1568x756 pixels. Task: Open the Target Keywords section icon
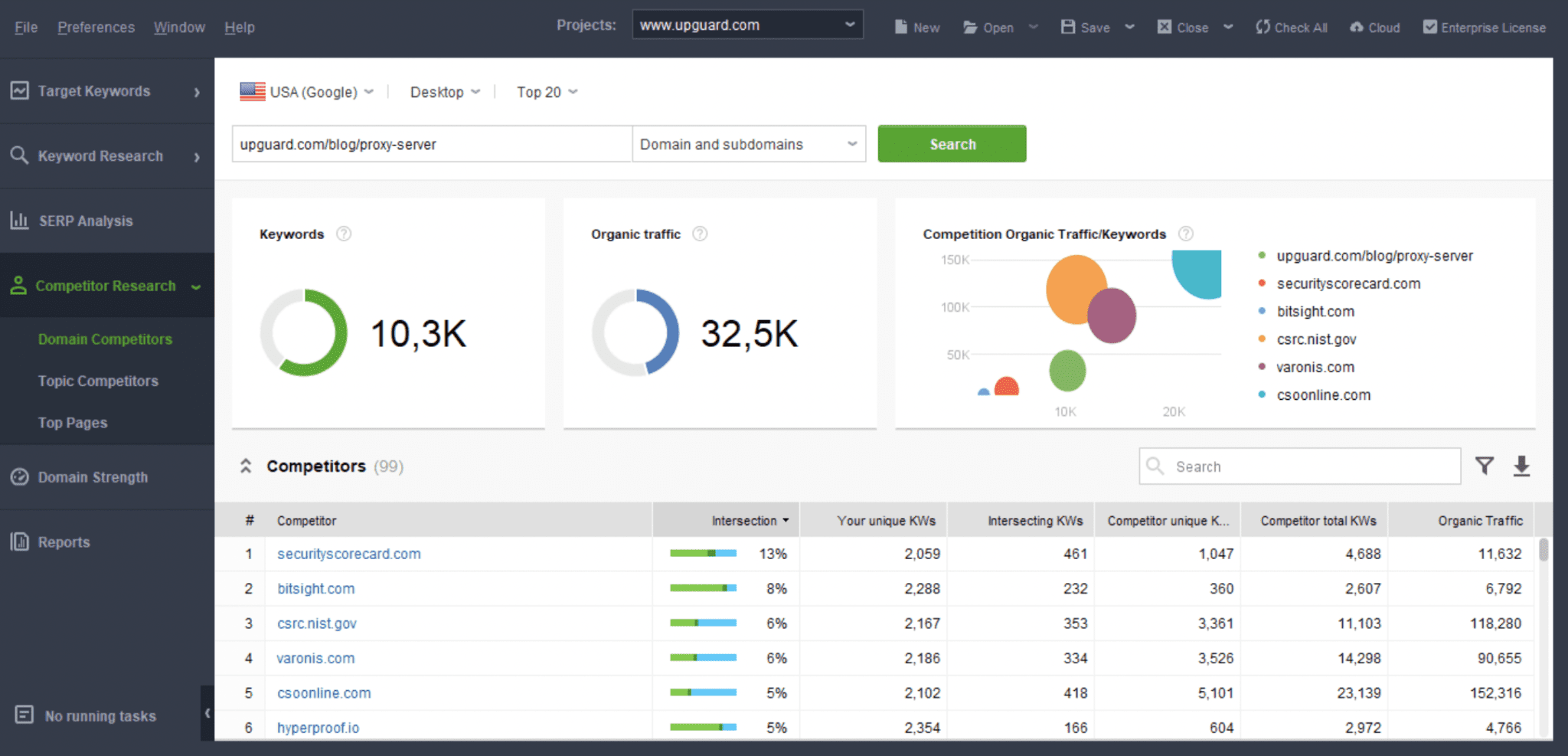point(20,90)
